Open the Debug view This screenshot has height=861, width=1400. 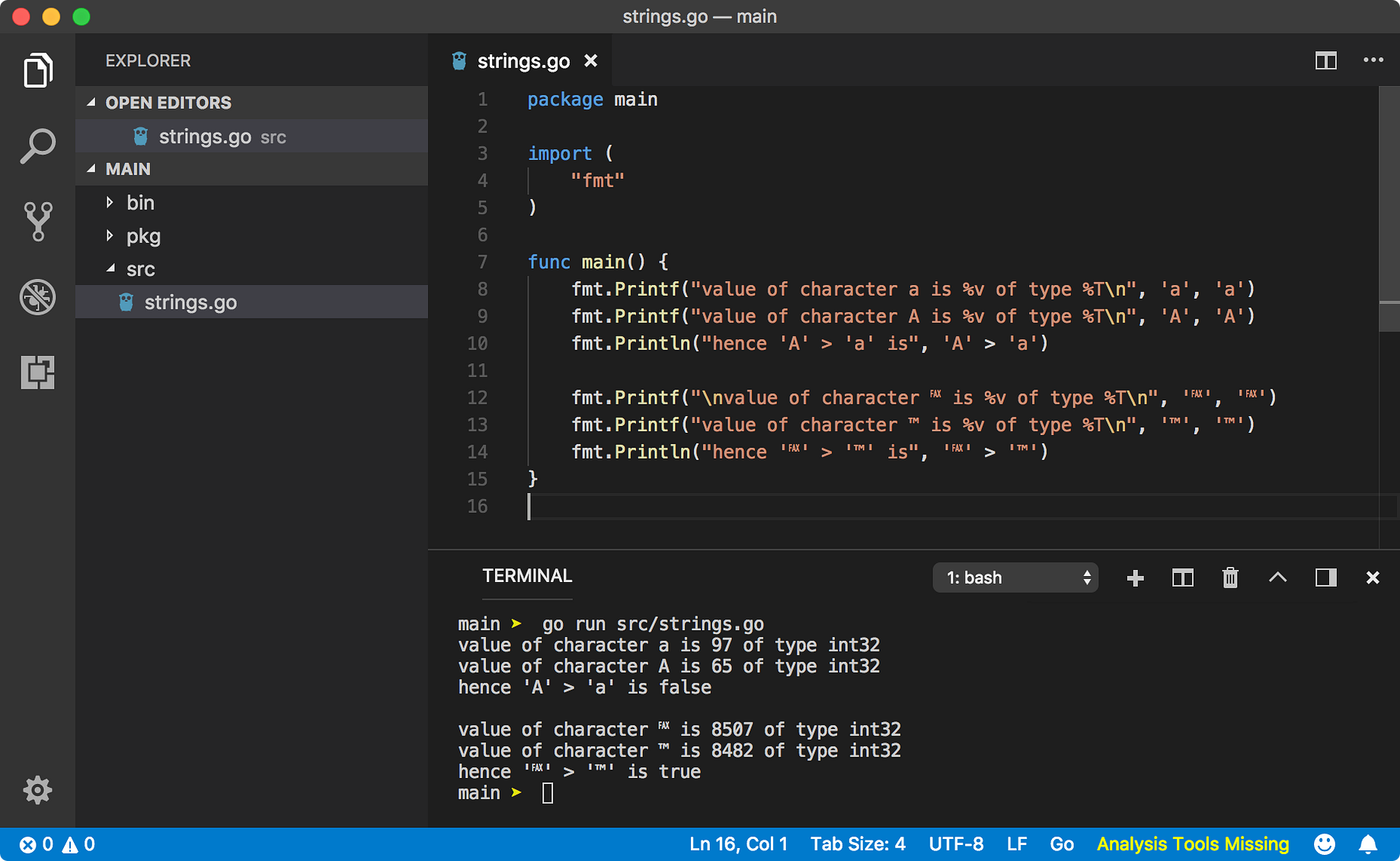click(x=37, y=297)
